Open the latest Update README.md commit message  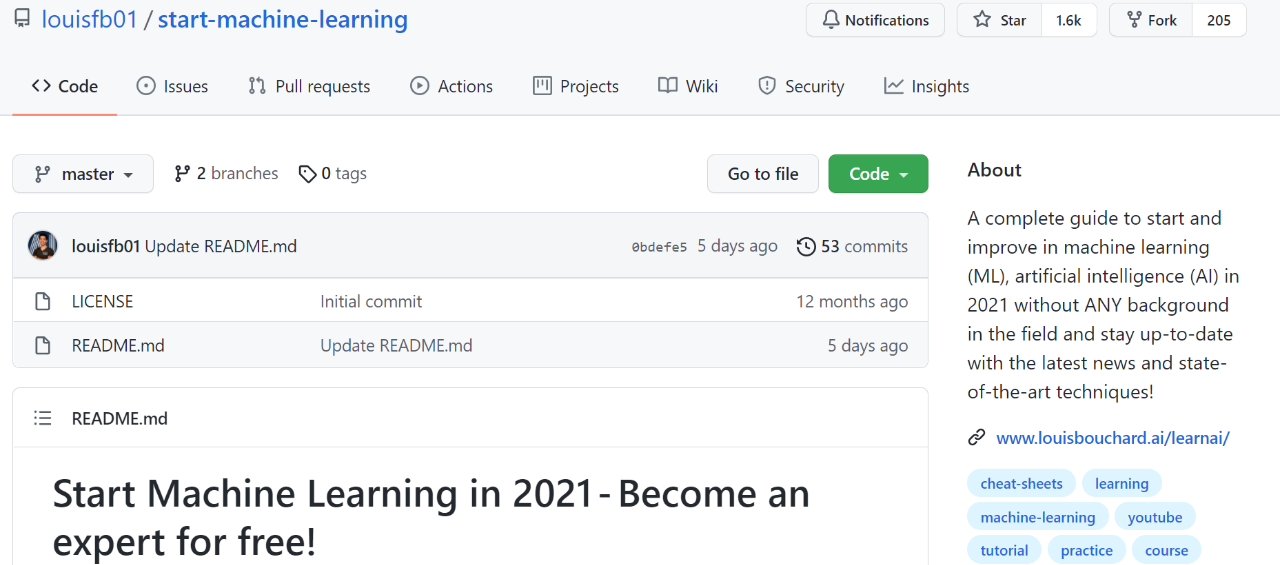click(221, 247)
